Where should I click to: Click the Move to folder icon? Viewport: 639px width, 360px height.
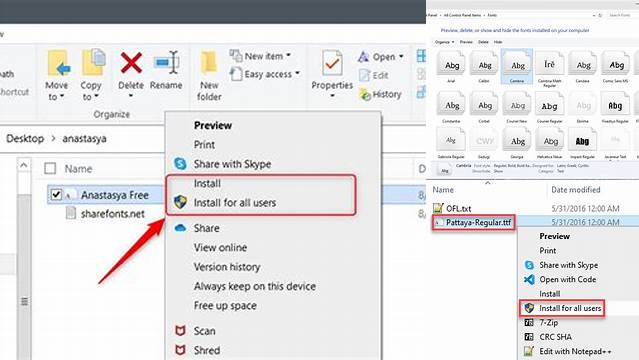(x=58, y=64)
